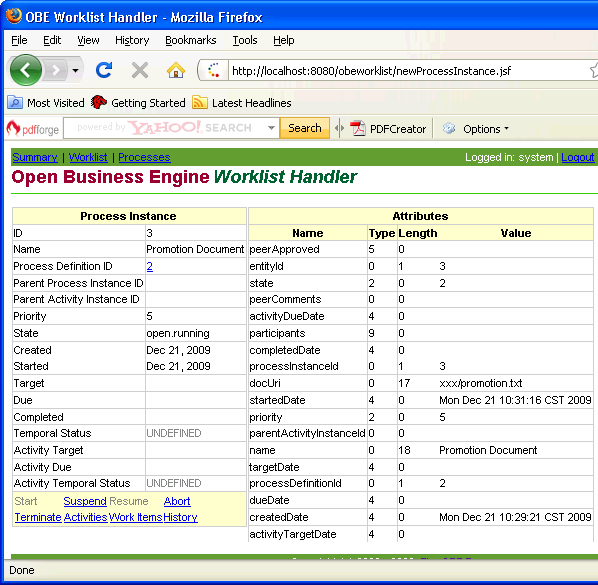
Task: Open the process History link
Action: click(x=180, y=517)
